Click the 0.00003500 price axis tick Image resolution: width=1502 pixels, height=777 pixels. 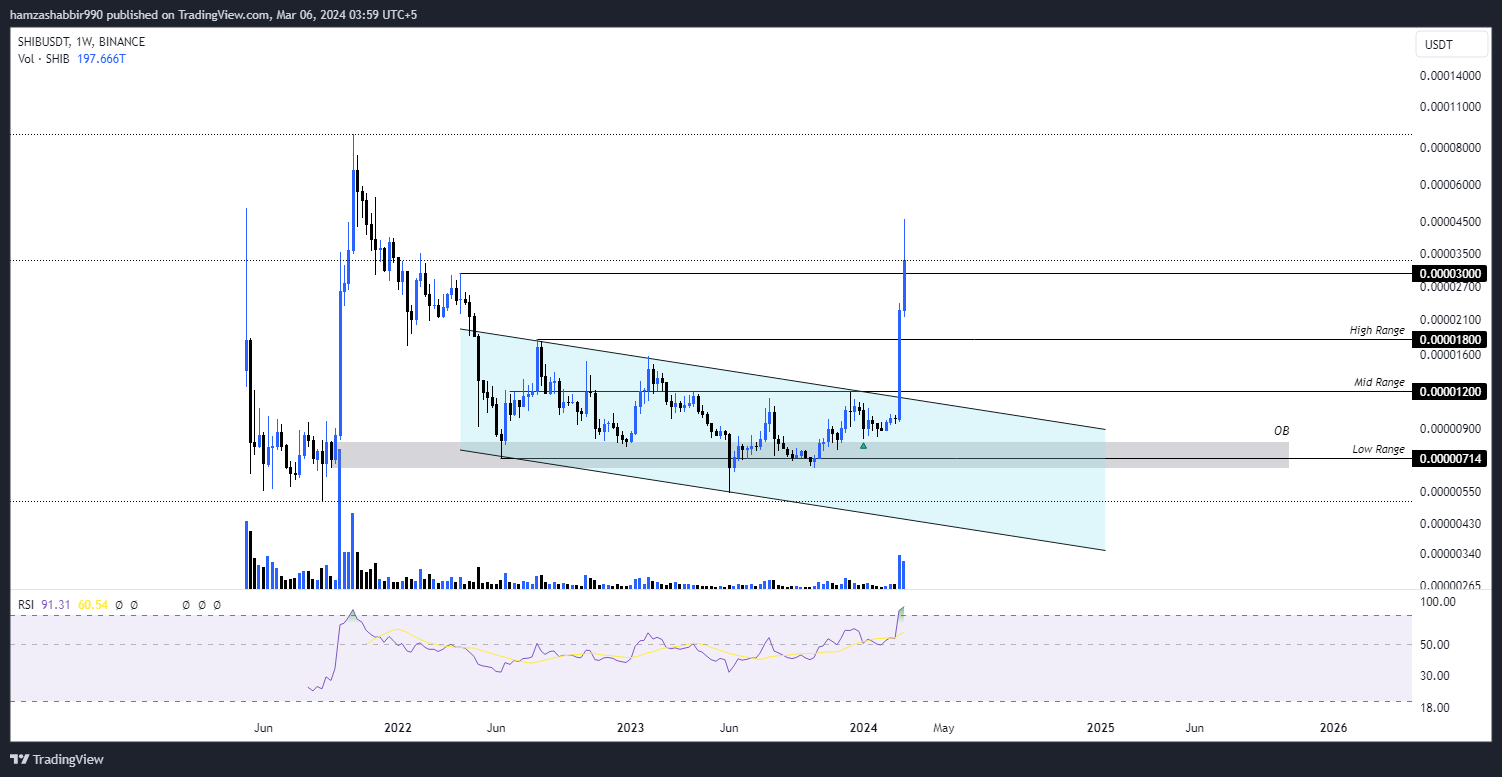coord(1450,254)
